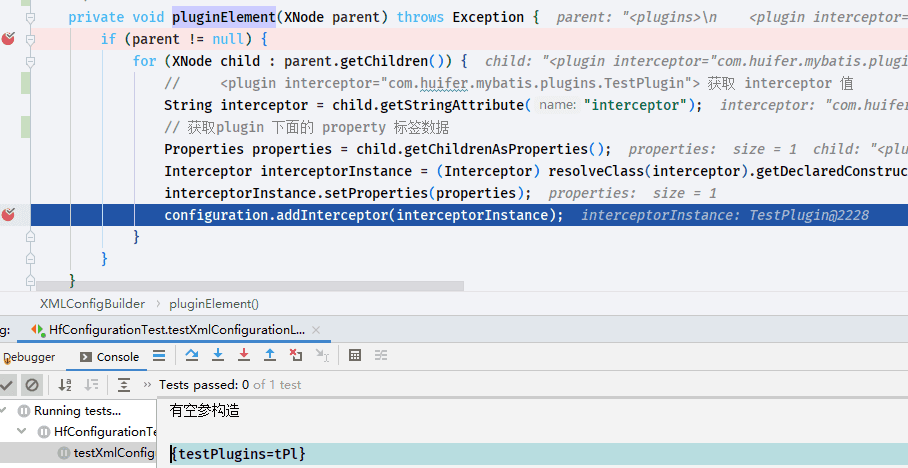Viewport: 908px width, 468px height.
Task: Fold the pluginElement method gutter marker
Action: click(30, 17)
